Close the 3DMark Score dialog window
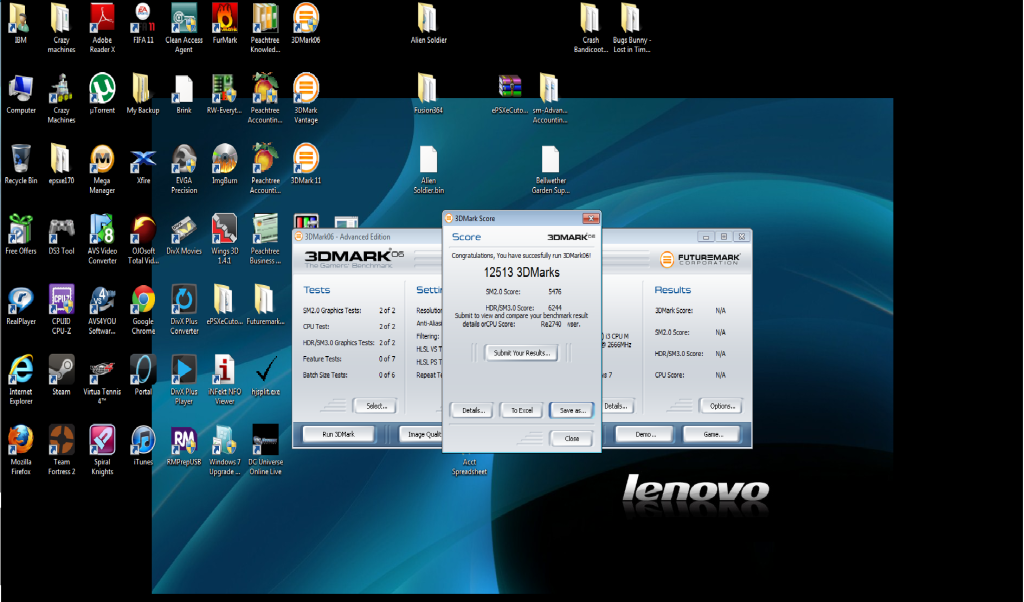This screenshot has height=602, width=1024. (x=590, y=218)
